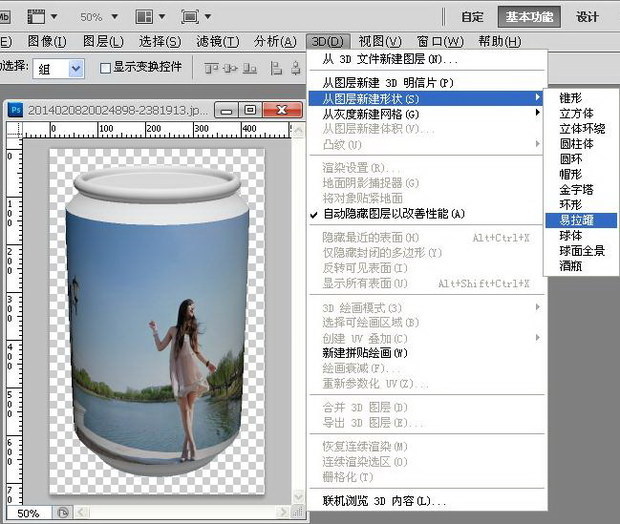Viewport: 620px width, 524px height.
Task: Launch Mini Bridge via Mb icon
Action: (x=5, y=17)
